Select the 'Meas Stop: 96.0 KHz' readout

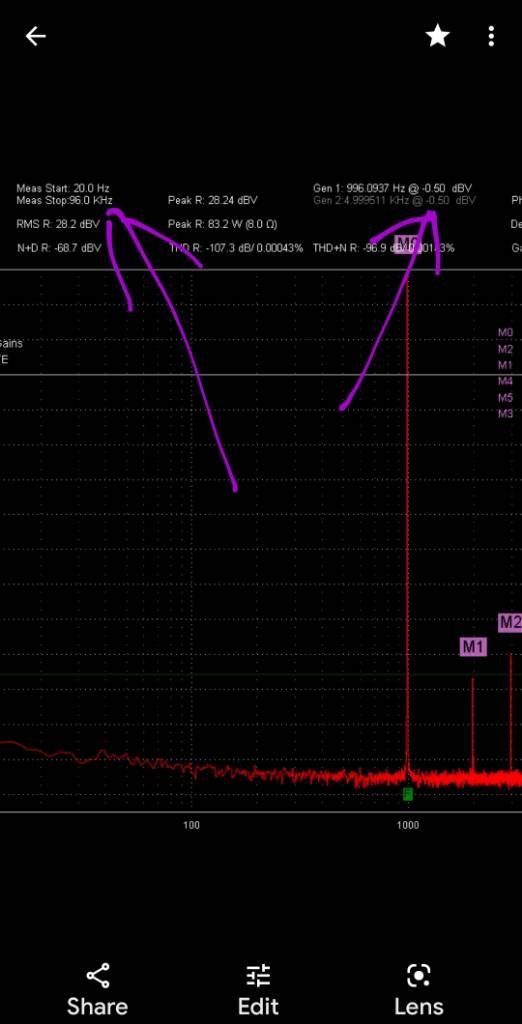64,200
